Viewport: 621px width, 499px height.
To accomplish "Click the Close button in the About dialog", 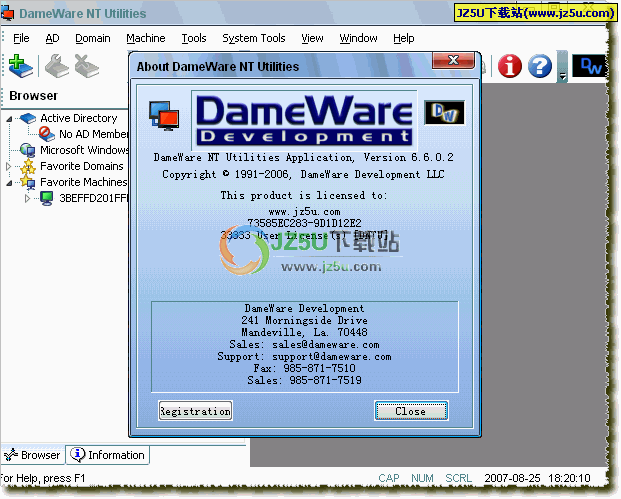I will (411, 411).
